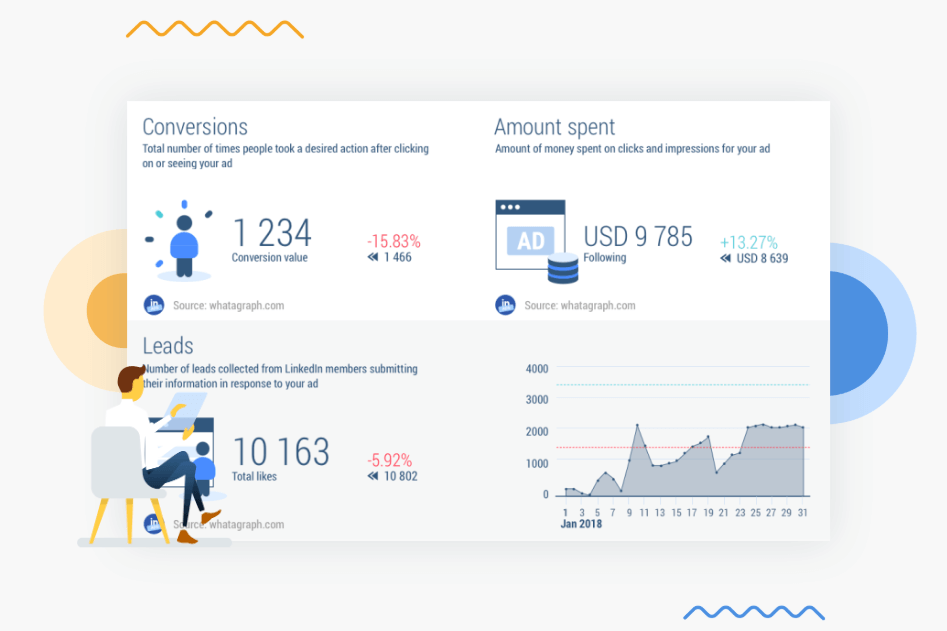Click LinkedIn source icon under Conversions
Screen dimensions: 947x631
(x=154, y=305)
